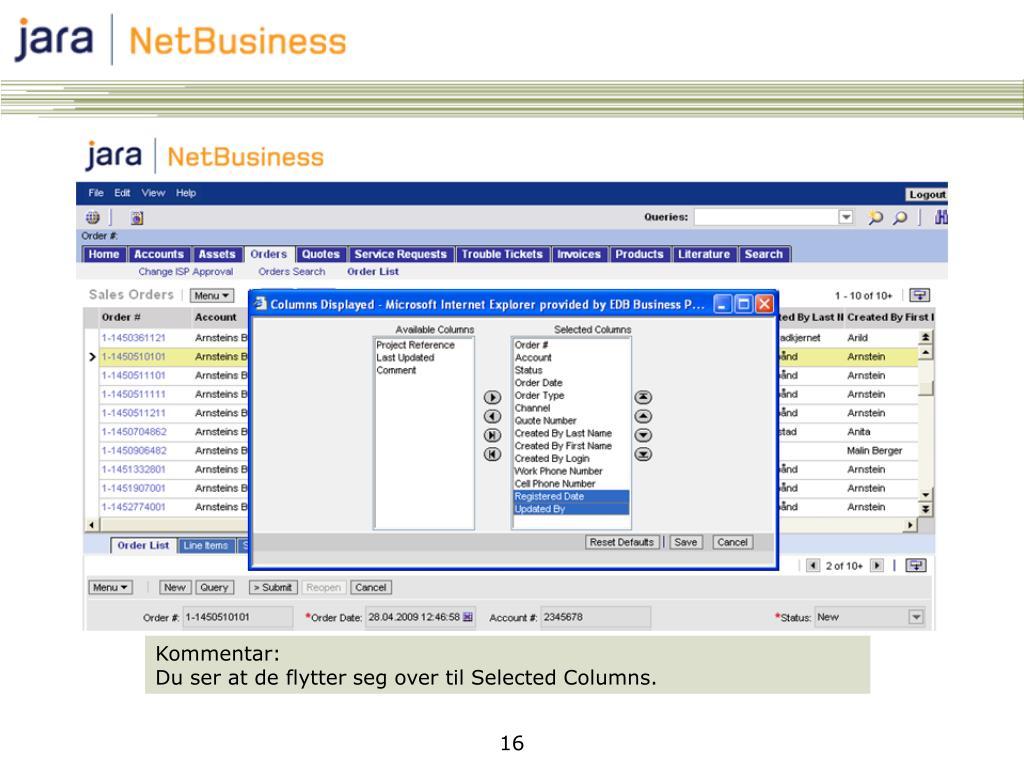Click the first magnifier query icon
Screen dimensions: 1024x768
[x=875, y=217]
